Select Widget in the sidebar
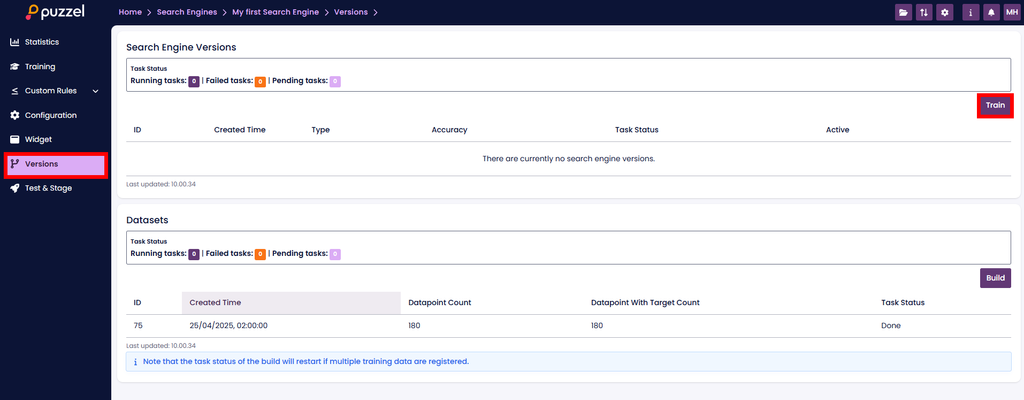This screenshot has width=1024, height=400. (x=38, y=139)
